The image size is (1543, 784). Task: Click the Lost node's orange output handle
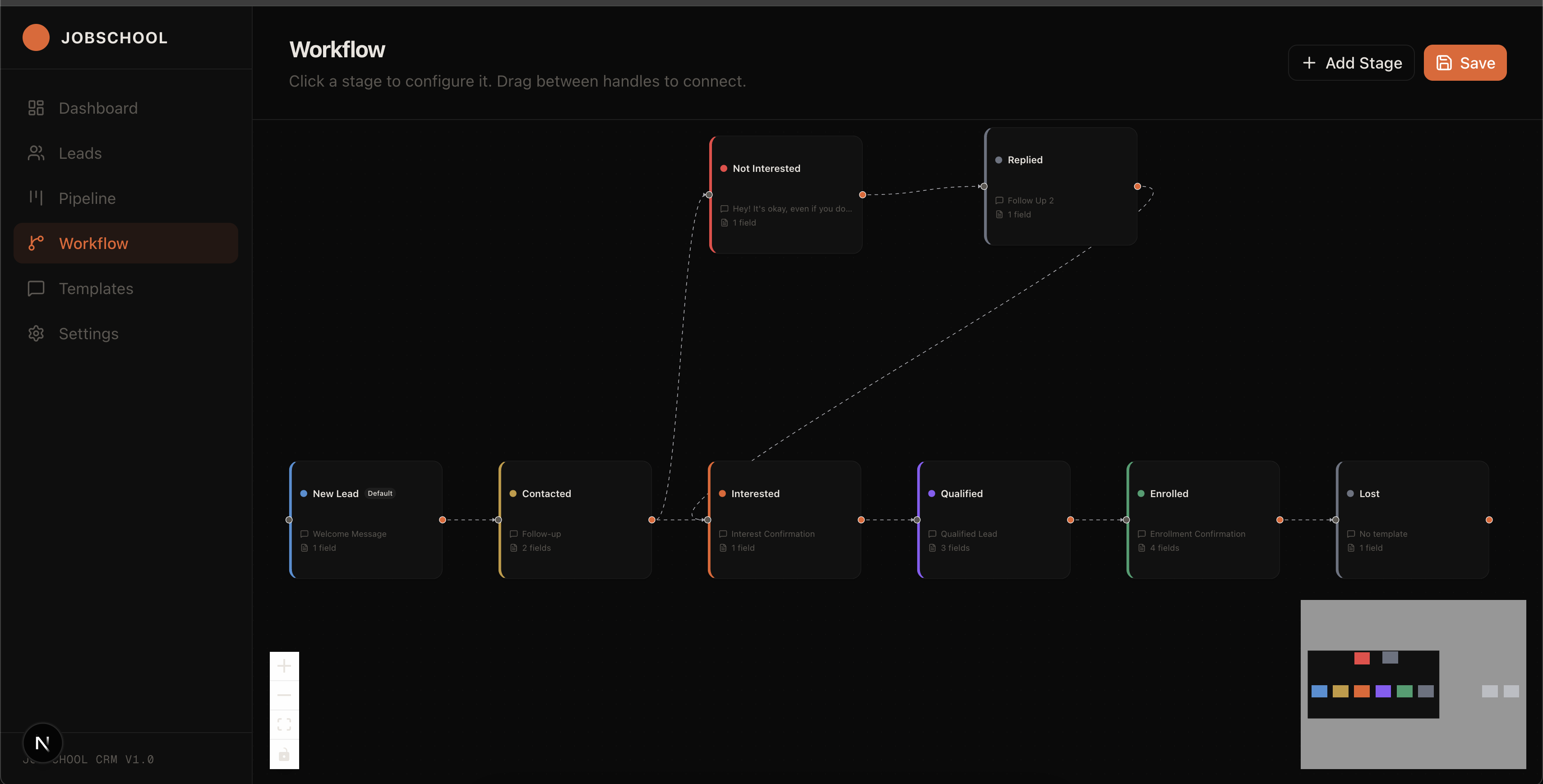[x=1489, y=520]
